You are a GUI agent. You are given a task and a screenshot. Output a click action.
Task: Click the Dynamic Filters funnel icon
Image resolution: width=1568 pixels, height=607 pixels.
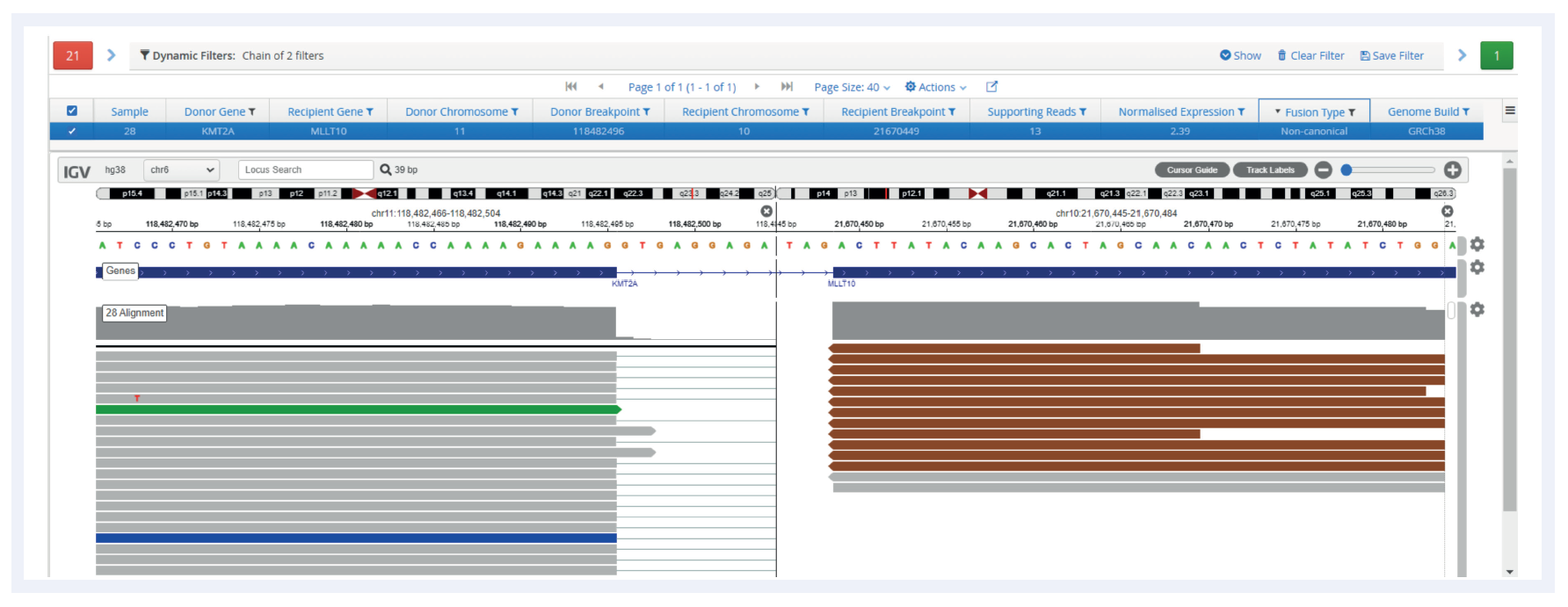(x=145, y=55)
